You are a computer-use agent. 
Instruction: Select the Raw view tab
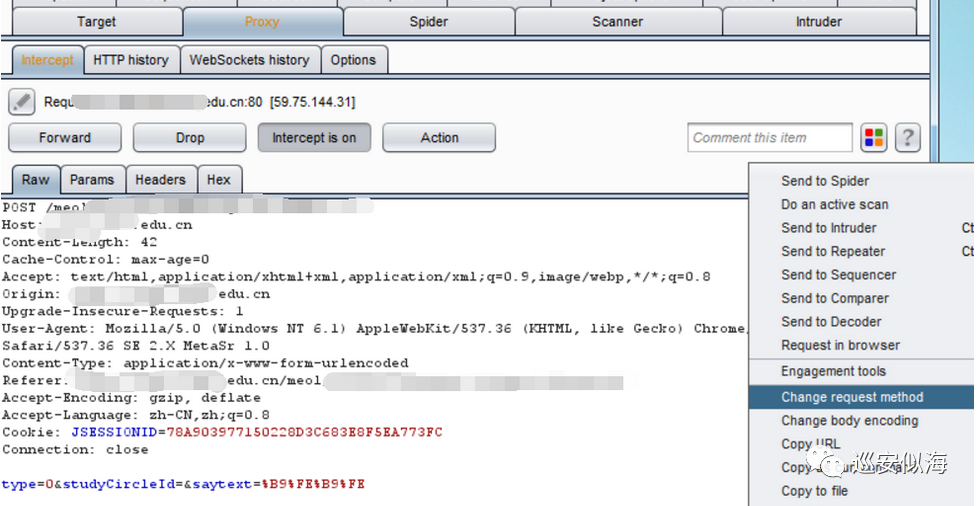coord(36,180)
